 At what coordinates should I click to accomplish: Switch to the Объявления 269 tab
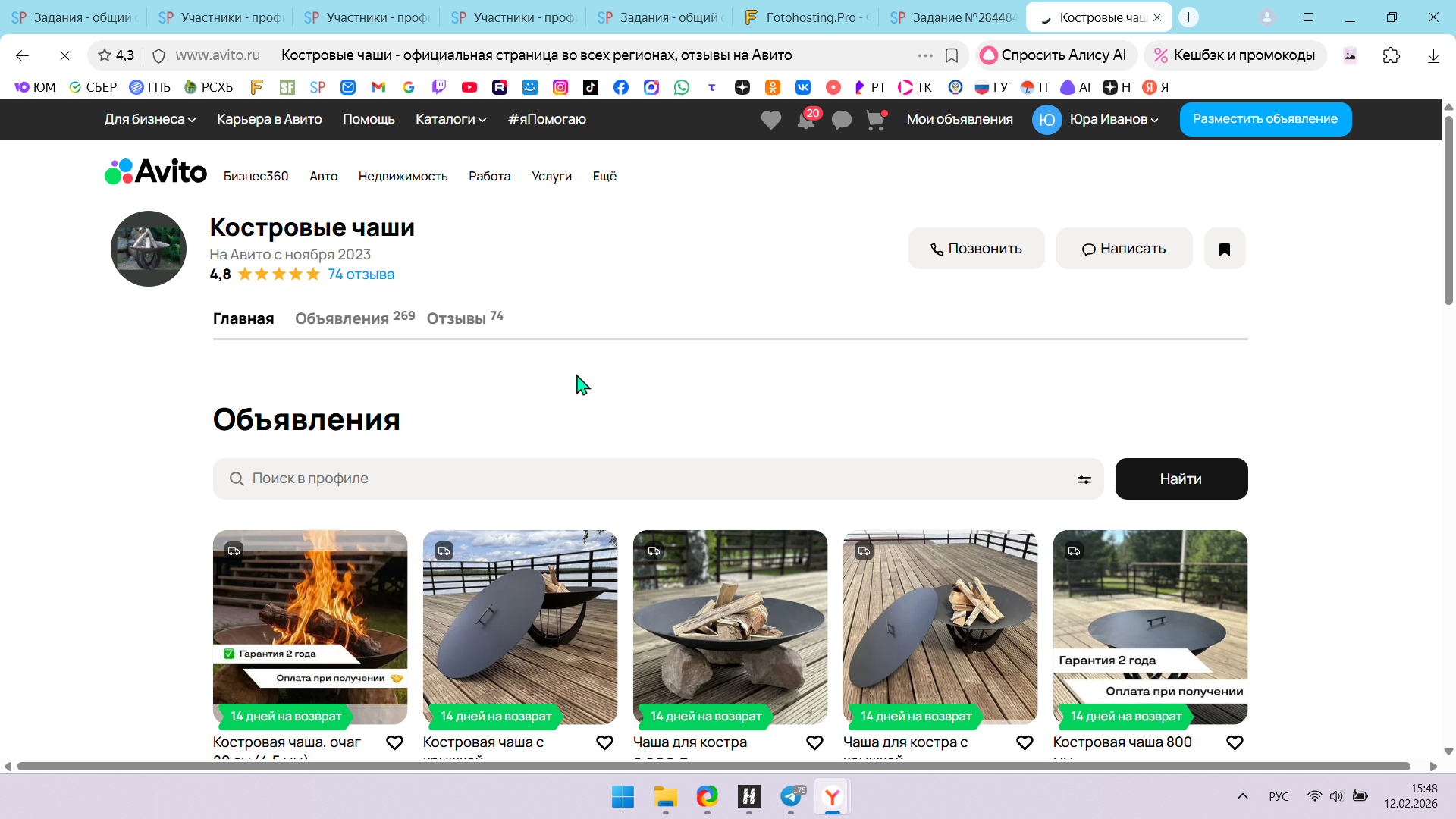click(x=354, y=318)
